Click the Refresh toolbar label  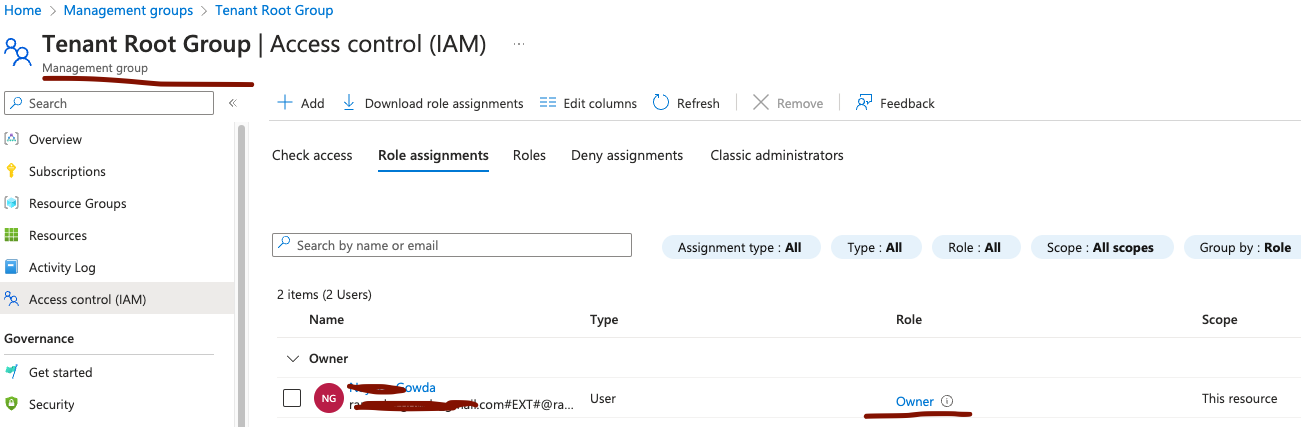point(698,103)
